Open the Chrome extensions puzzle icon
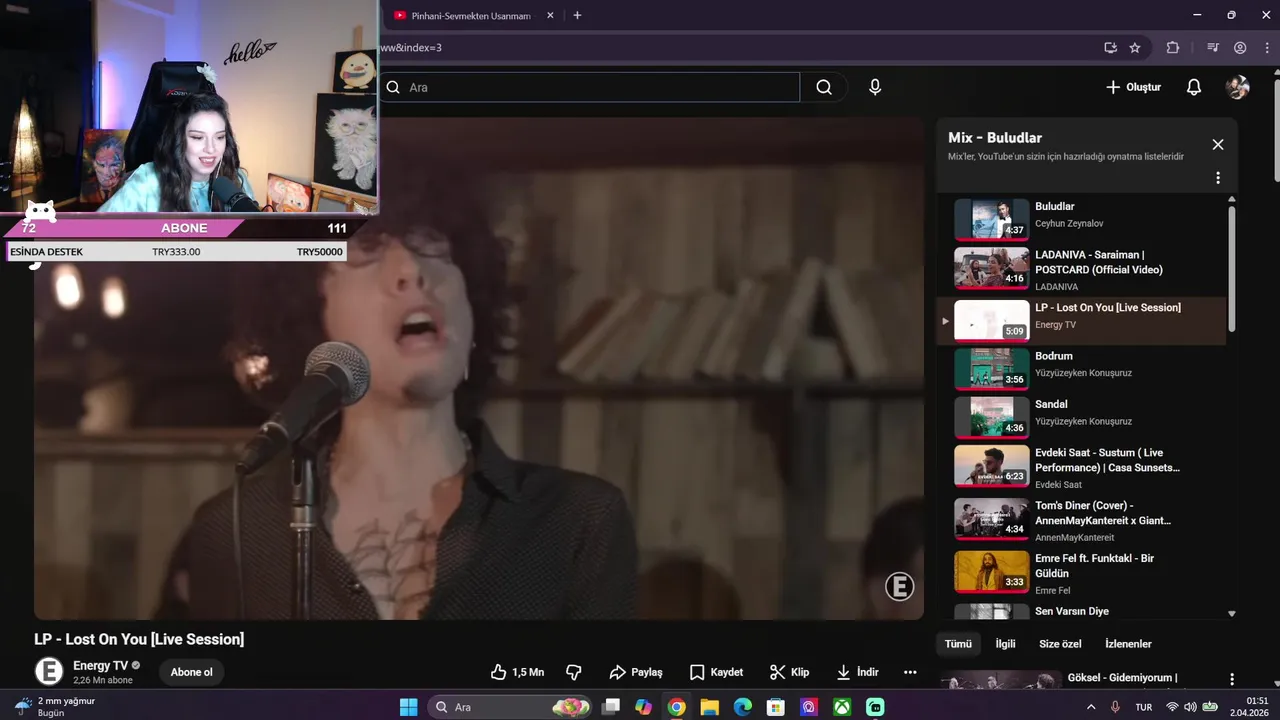1280x720 pixels. coord(1173,47)
